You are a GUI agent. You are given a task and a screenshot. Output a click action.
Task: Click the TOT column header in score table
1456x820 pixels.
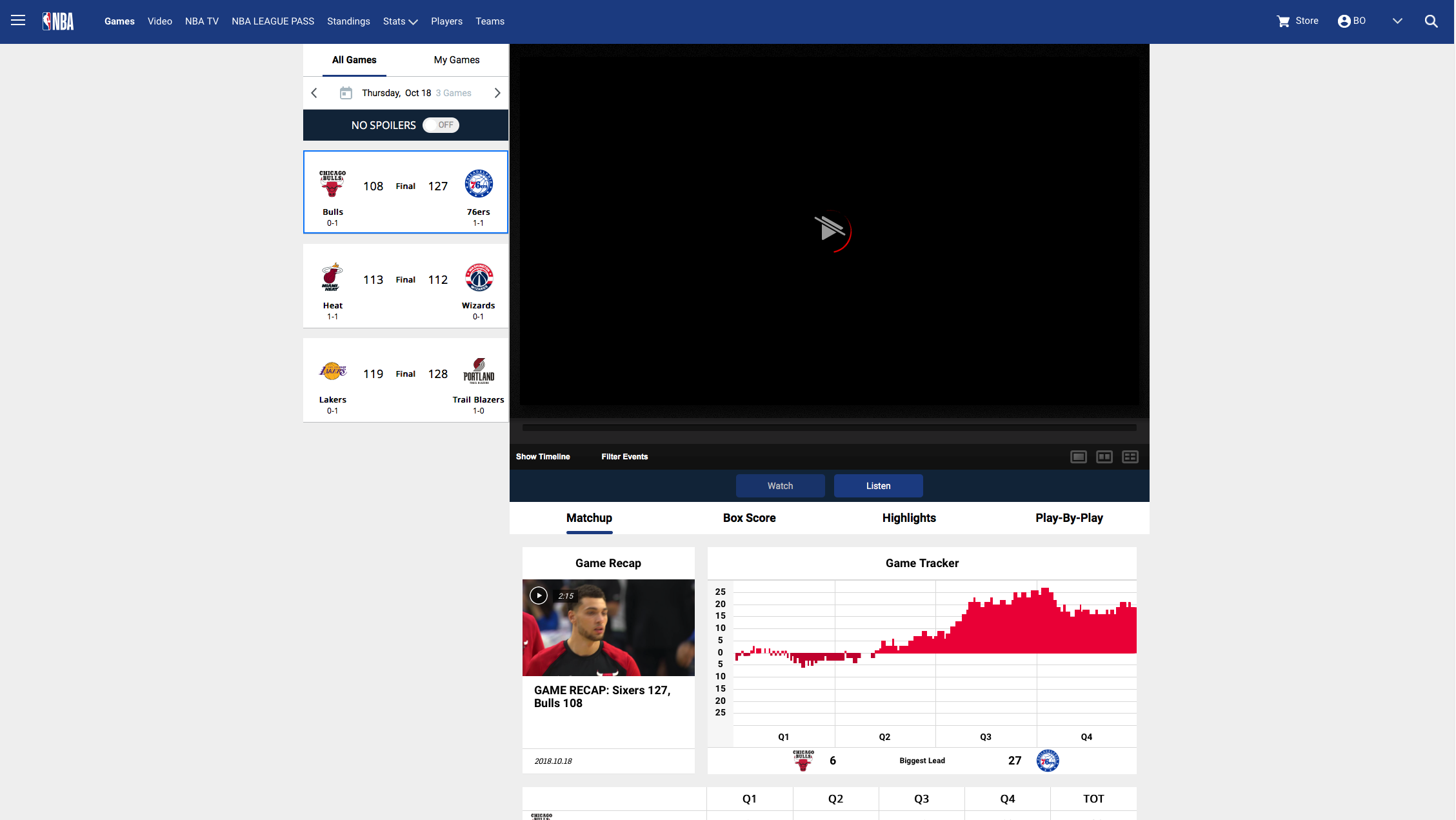[1093, 799]
